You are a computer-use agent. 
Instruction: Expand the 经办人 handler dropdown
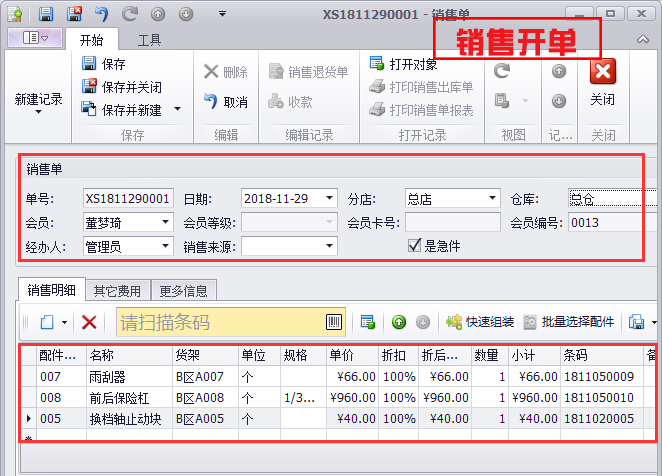[x=166, y=246]
